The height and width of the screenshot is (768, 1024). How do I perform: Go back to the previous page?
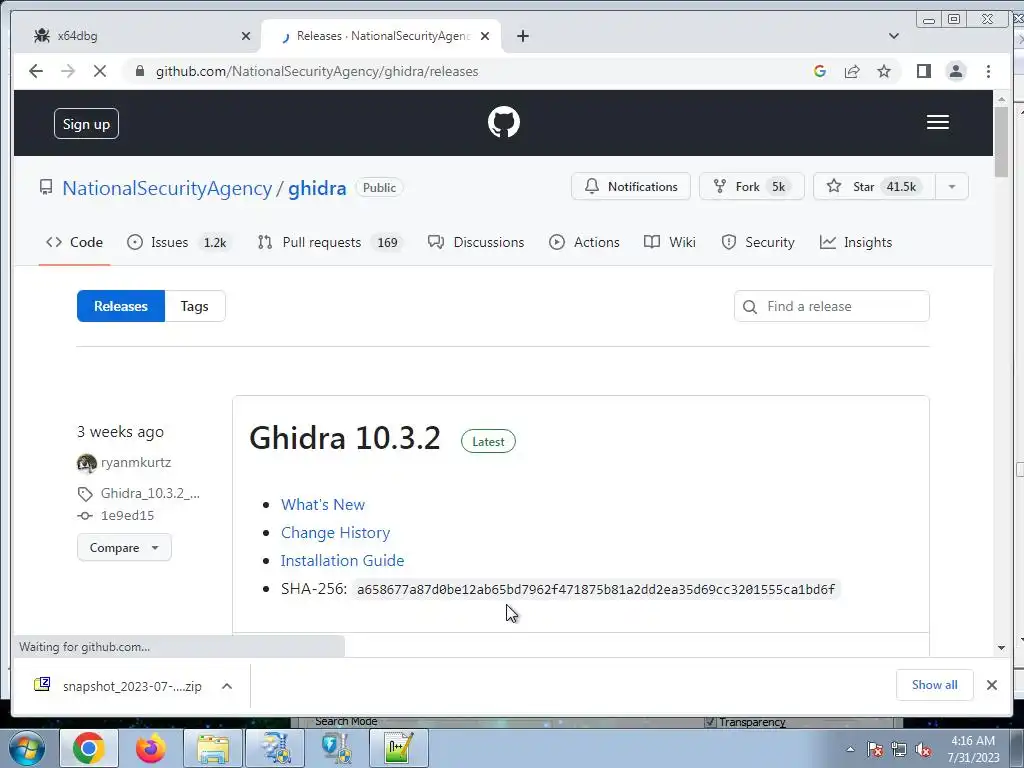tap(36, 71)
